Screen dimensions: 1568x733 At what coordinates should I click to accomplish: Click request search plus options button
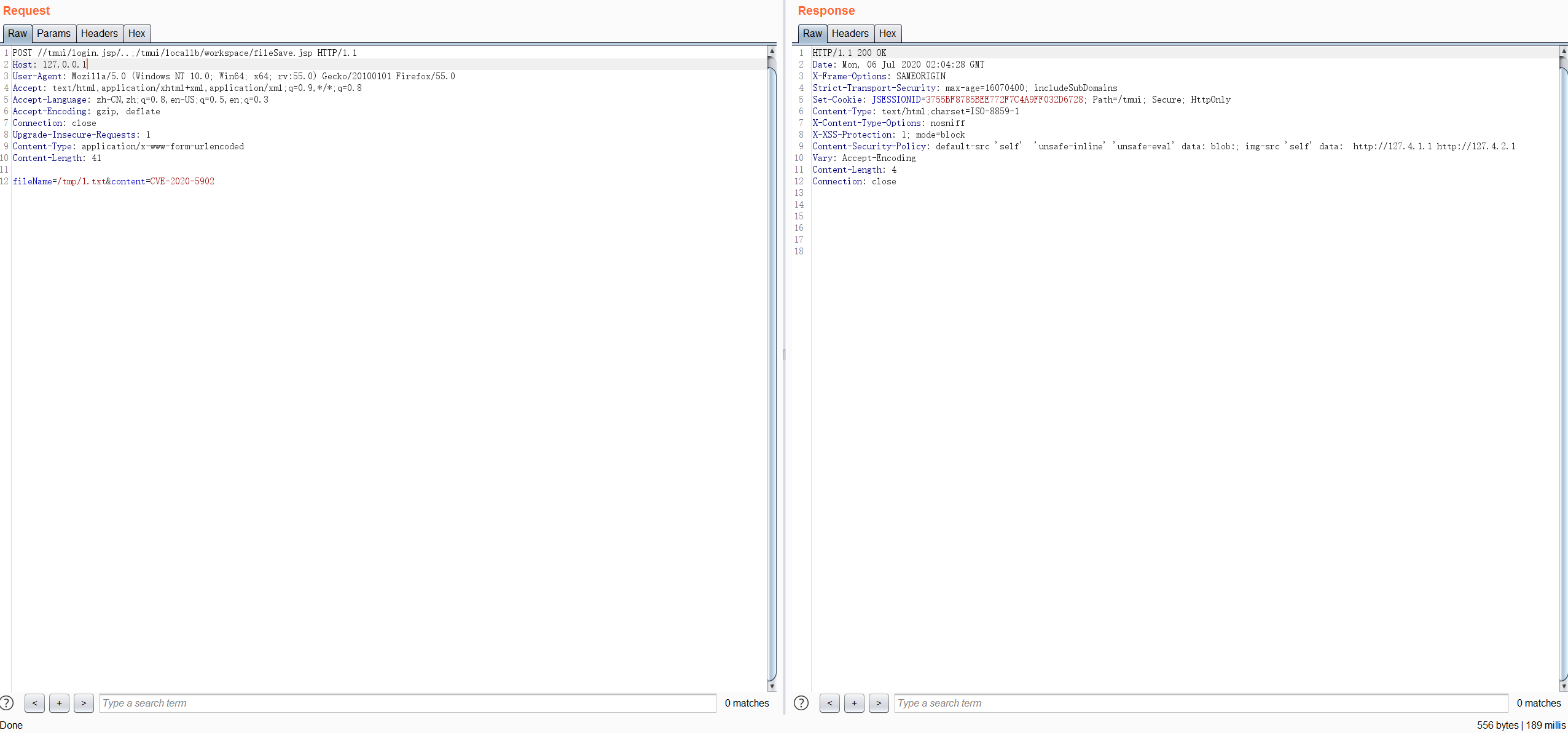[x=59, y=703]
